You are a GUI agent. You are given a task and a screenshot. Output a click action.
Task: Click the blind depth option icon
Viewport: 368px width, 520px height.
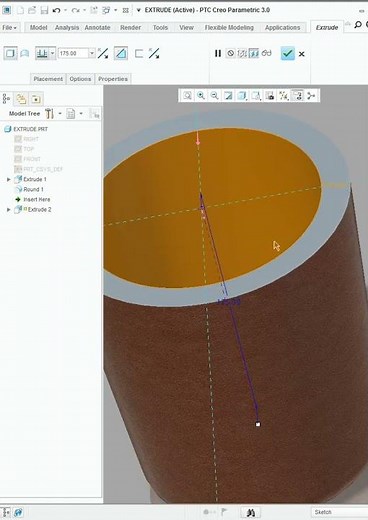42,53
